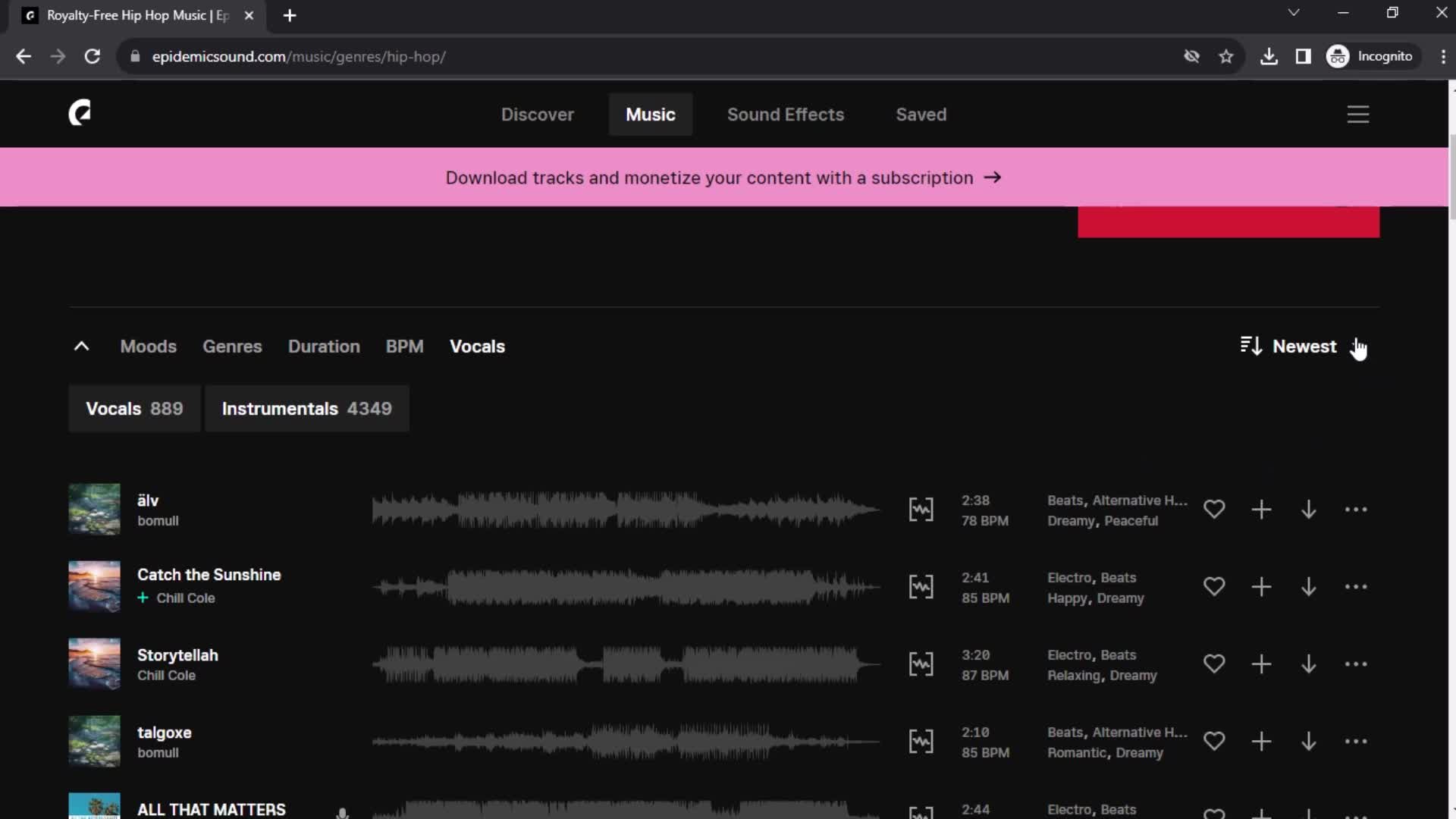Like the älv track with heart icon
The image size is (1456, 819).
[1213, 510]
